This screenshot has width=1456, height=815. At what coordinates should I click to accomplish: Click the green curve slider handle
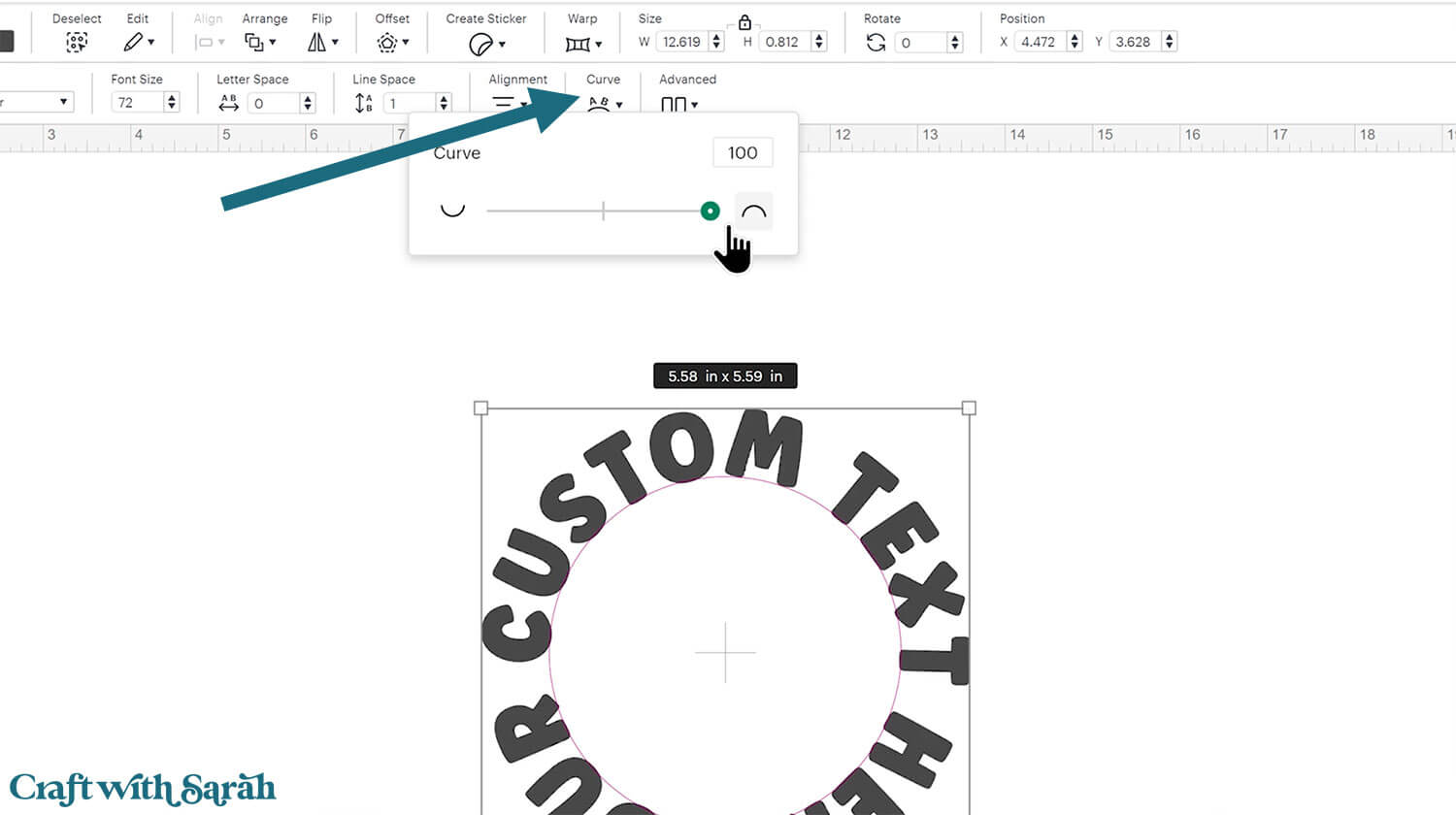point(710,211)
